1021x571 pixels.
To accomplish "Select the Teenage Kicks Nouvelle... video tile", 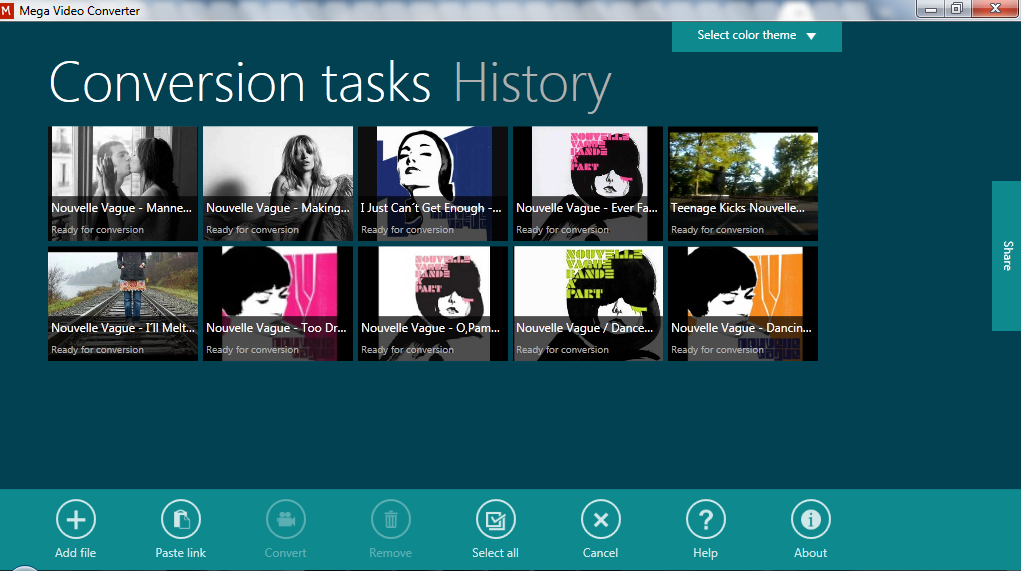I will [x=743, y=184].
